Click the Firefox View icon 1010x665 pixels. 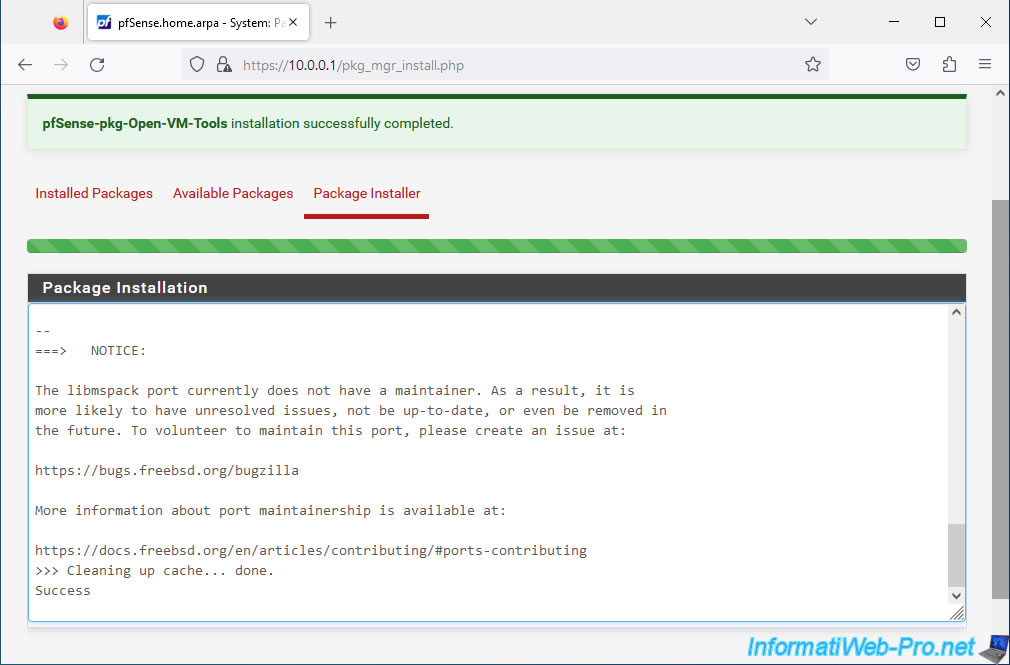click(x=61, y=23)
